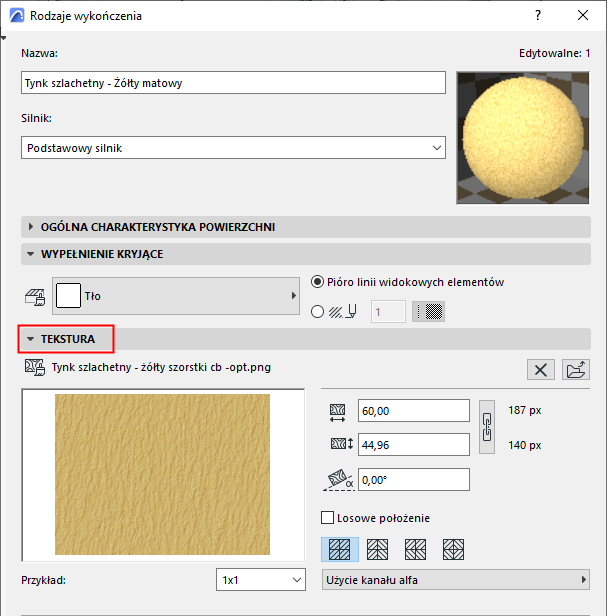Click the white Tło fill swatch
Screen dimensions: 607x616
pyautogui.click(x=68, y=295)
